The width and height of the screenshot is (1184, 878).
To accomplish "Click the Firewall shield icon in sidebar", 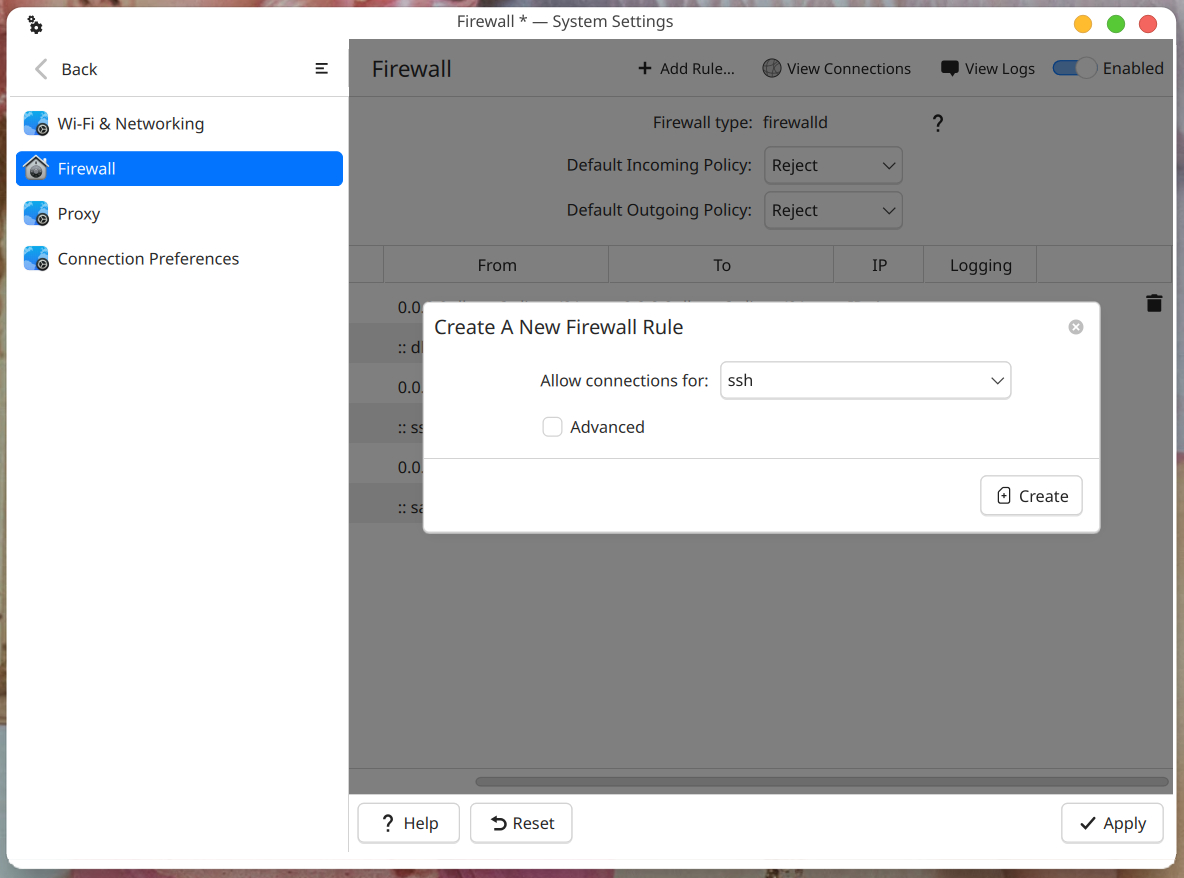I will [x=35, y=168].
